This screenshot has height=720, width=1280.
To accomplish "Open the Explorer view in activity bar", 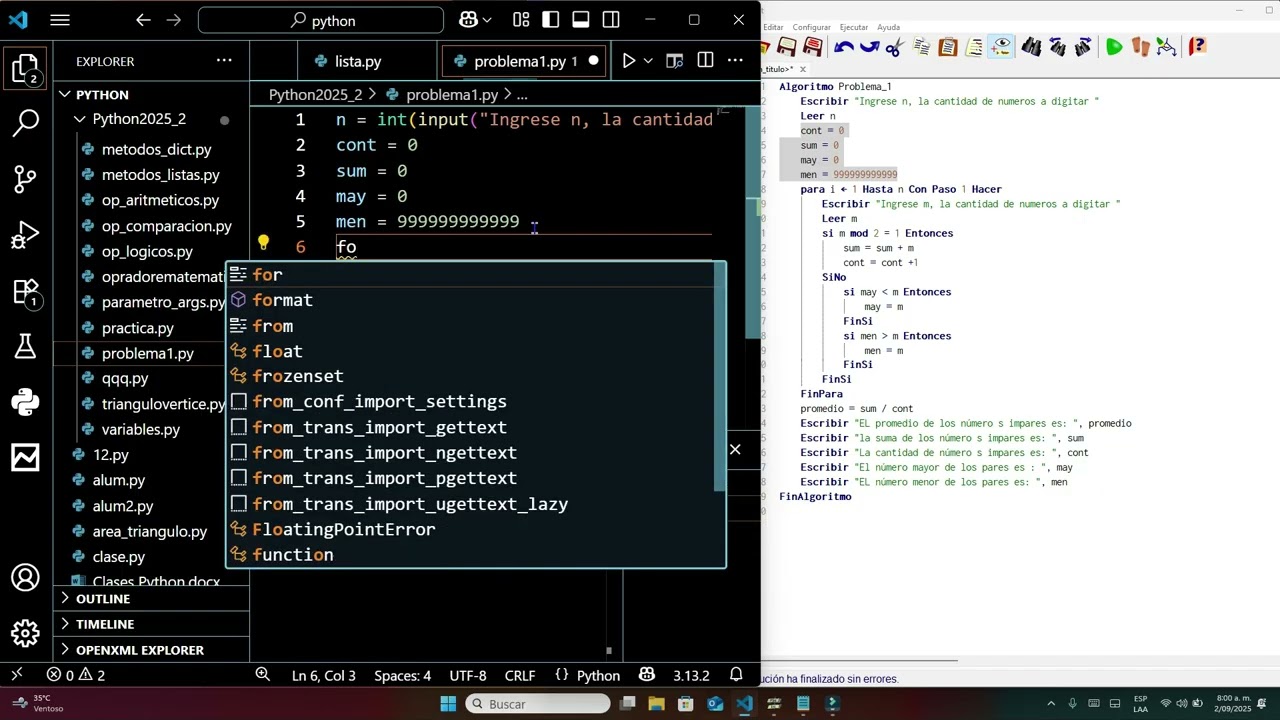I will click(25, 69).
